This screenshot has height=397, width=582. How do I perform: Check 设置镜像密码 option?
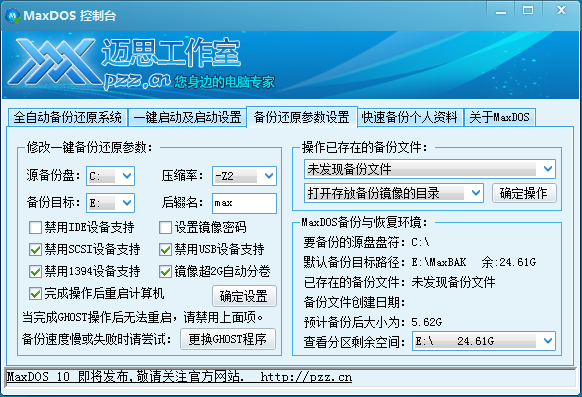(x=166, y=227)
